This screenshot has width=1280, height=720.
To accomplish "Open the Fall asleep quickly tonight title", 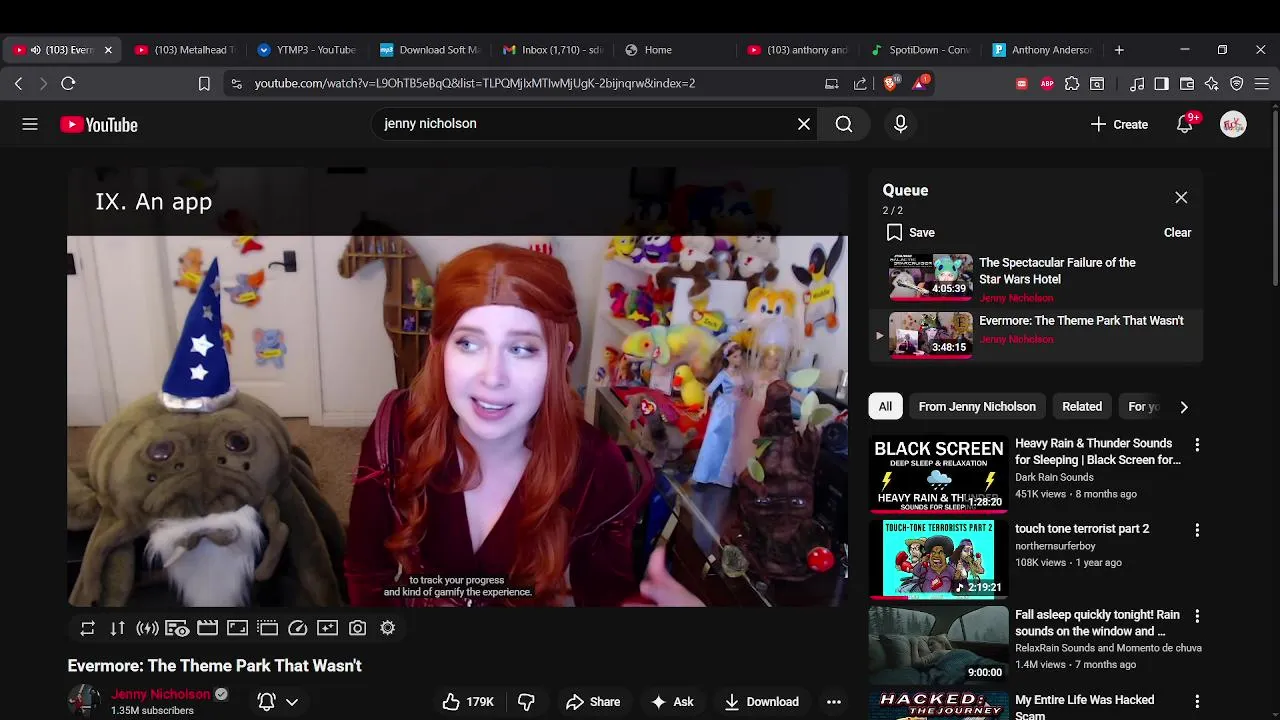I will pyautogui.click(x=1097, y=623).
